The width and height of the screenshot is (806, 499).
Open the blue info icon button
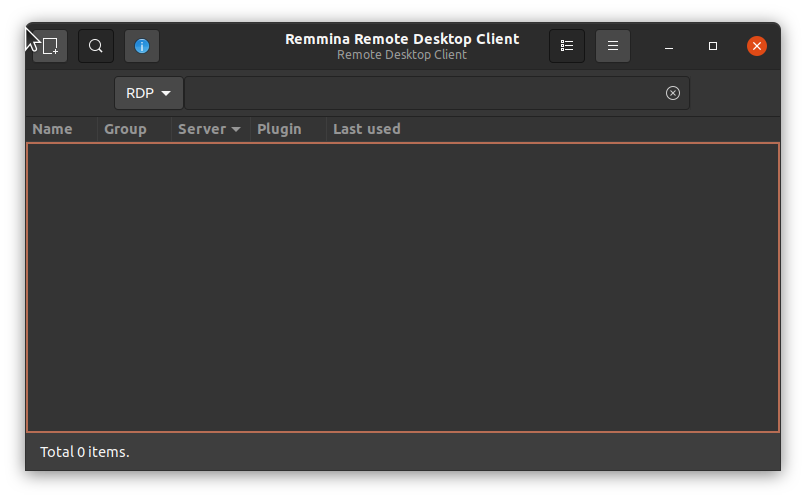coord(142,46)
